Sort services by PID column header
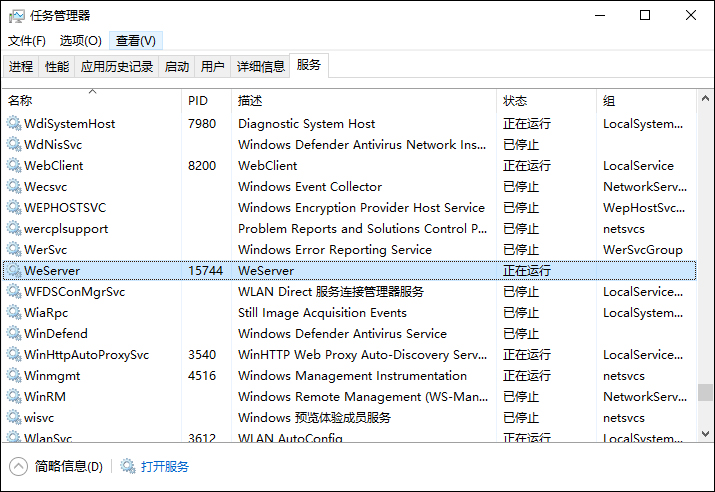The height and width of the screenshot is (492, 715). 207,101
